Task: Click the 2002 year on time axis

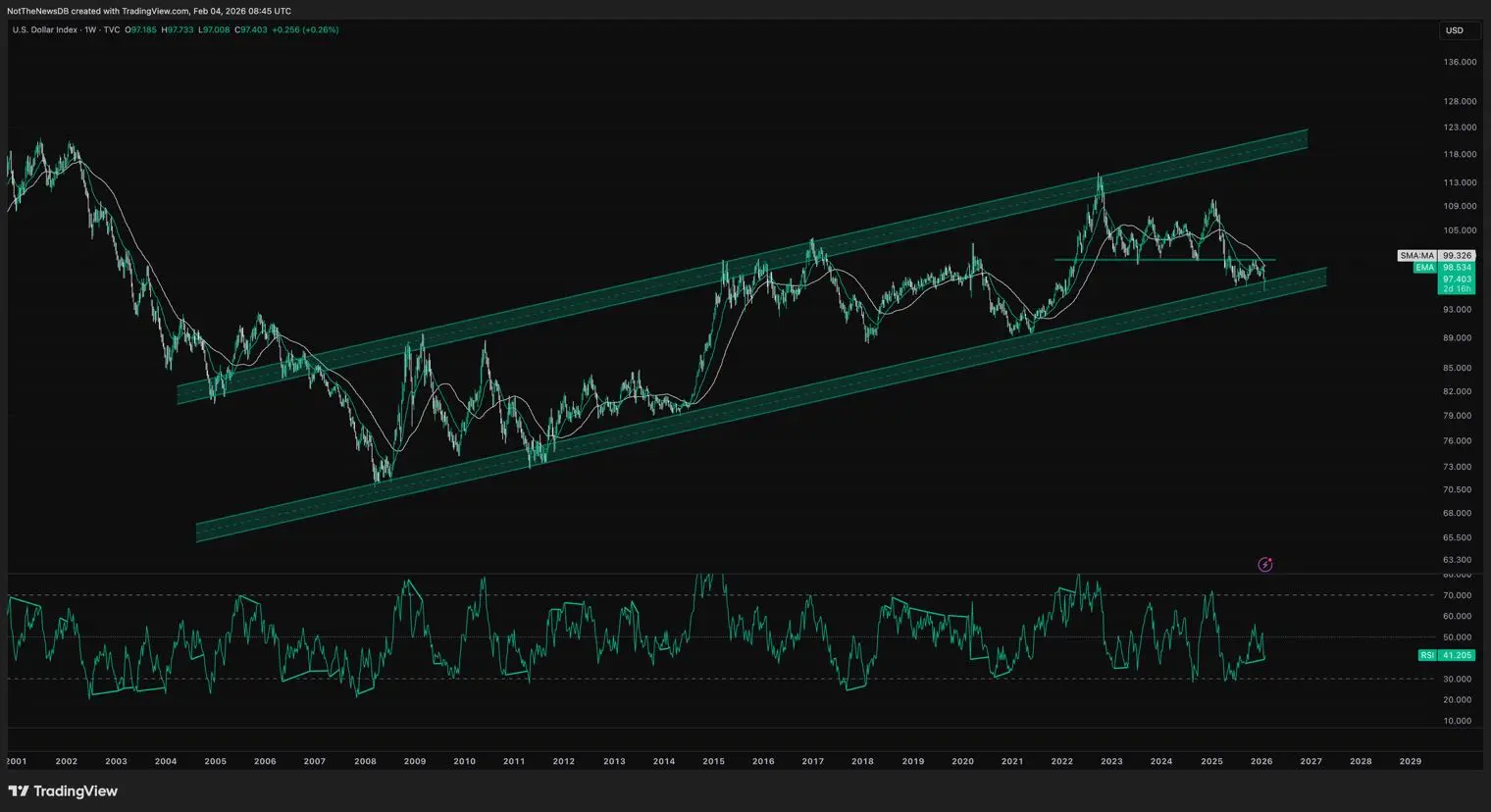Action: [67, 761]
